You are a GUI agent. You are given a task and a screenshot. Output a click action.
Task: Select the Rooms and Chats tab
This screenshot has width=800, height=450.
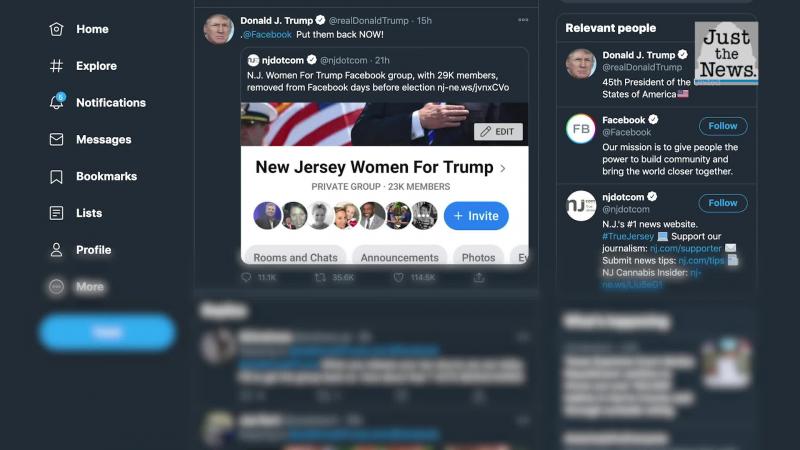coord(295,257)
